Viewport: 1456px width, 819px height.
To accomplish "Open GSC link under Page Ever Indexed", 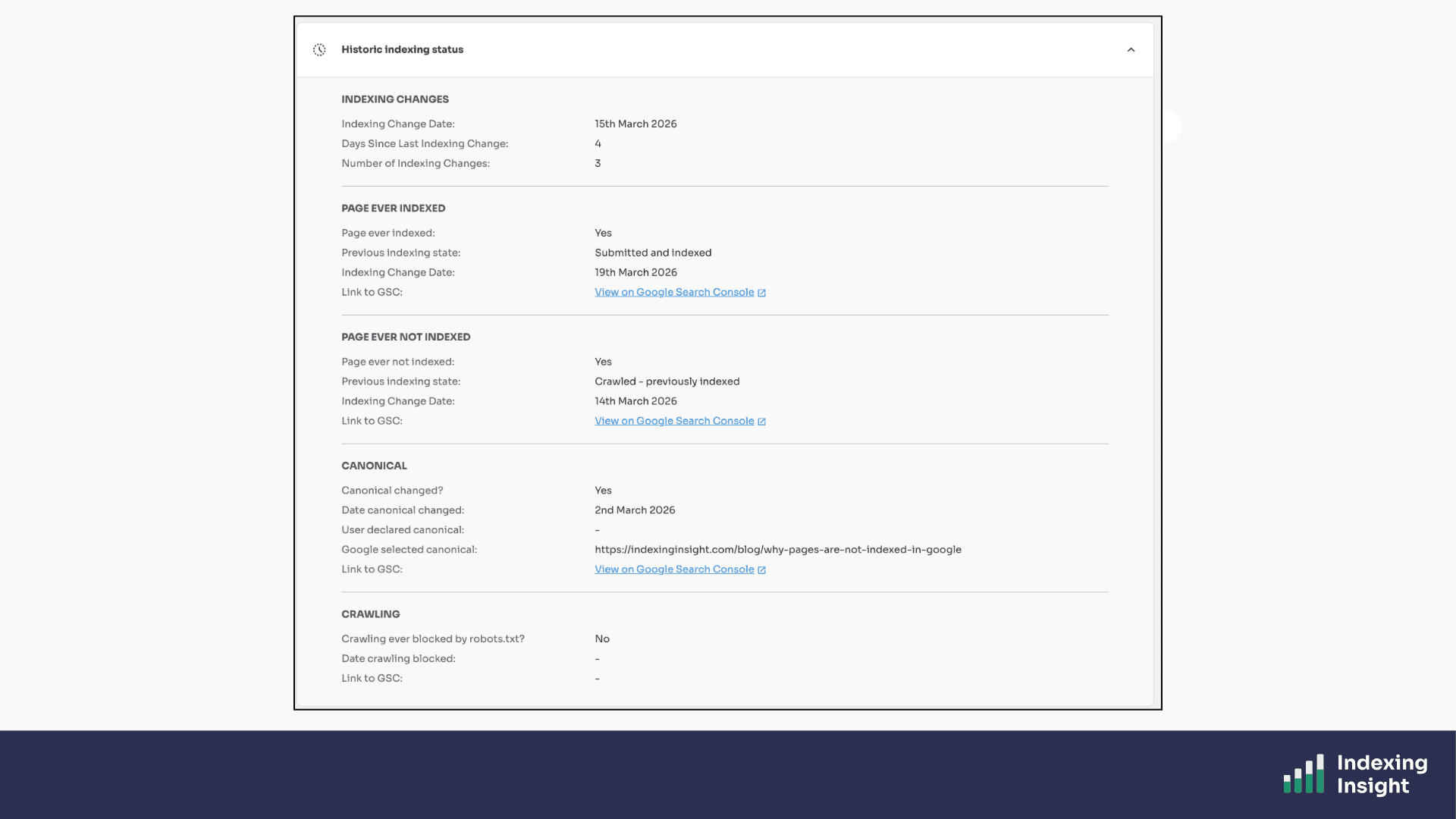I will (673, 293).
